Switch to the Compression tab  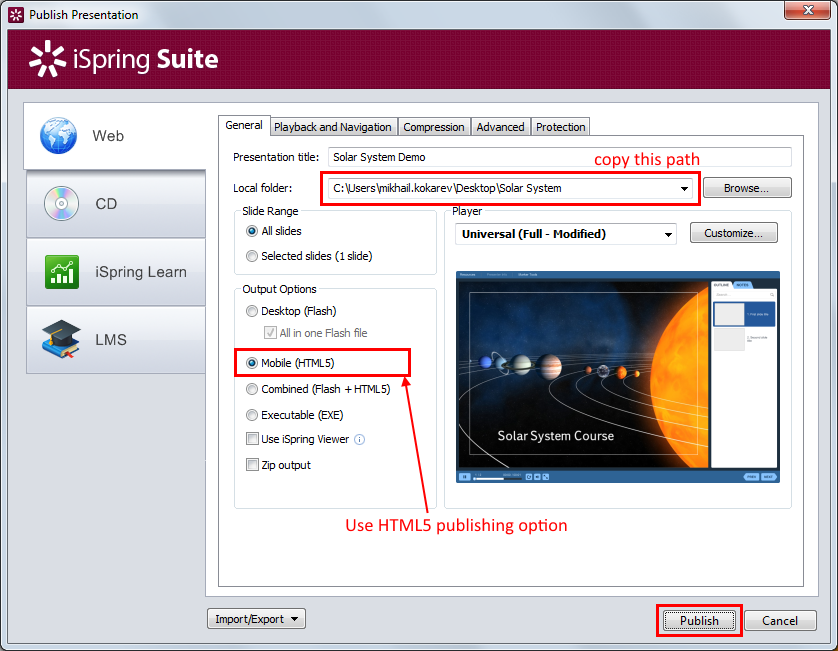click(x=434, y=127)
